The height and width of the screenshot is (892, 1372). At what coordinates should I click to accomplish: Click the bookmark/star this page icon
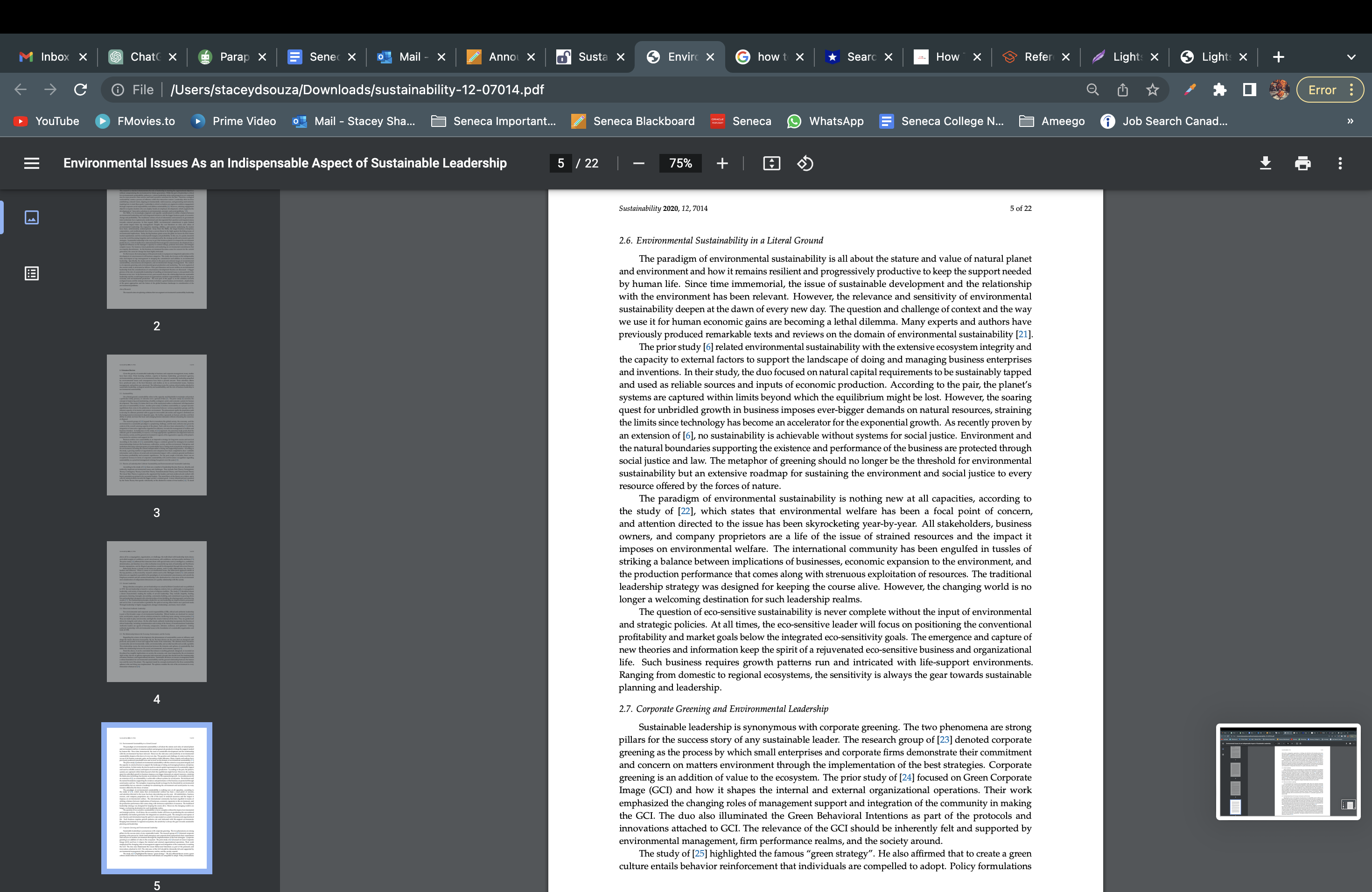click(1152, 89)
